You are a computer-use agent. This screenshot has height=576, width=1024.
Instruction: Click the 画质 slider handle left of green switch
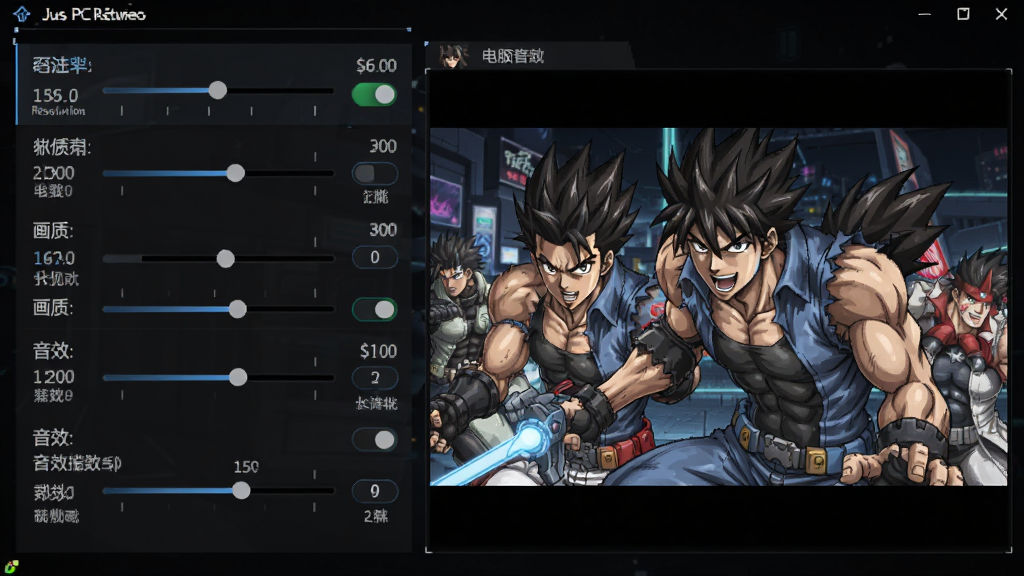coord(237,309)
